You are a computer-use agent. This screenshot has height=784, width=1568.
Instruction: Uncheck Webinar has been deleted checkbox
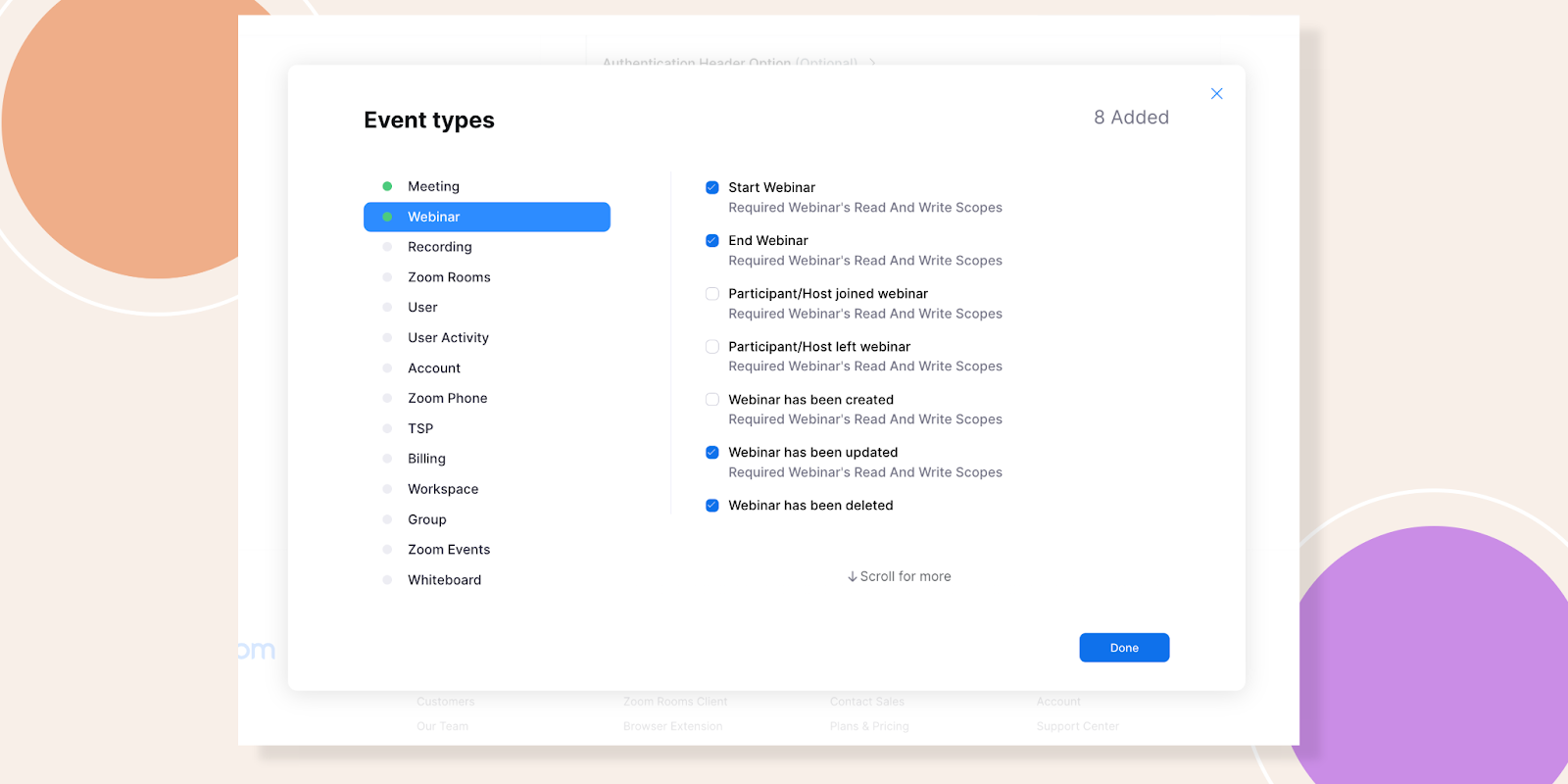click(712, 506)
